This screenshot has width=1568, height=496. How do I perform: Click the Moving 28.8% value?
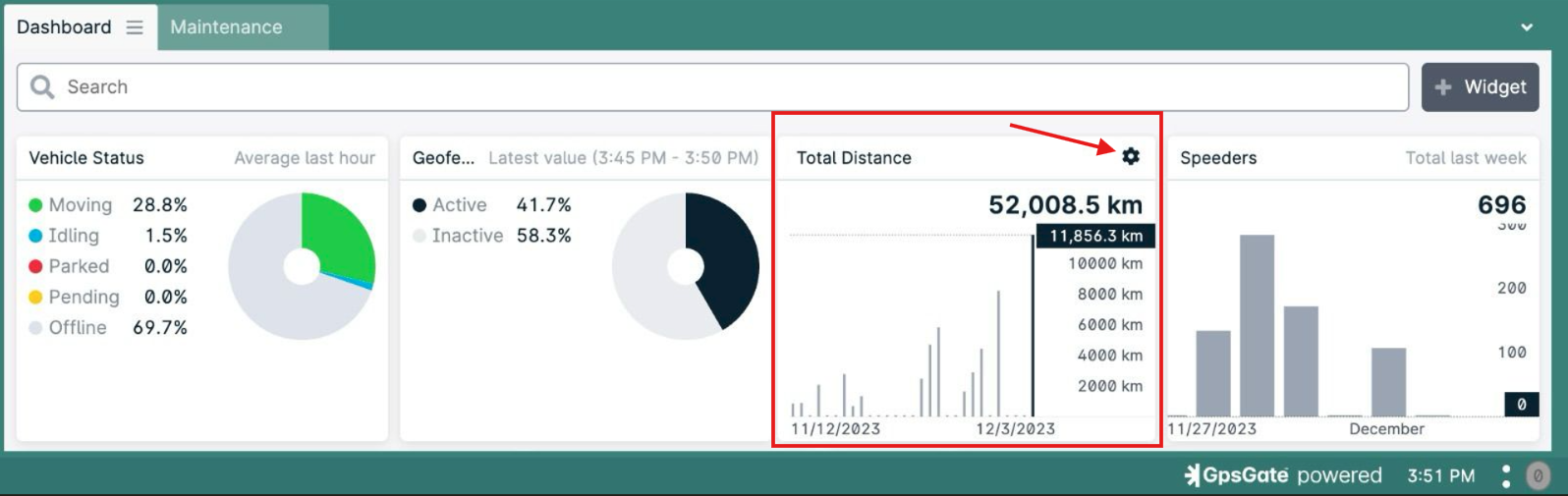coord(160,205)
